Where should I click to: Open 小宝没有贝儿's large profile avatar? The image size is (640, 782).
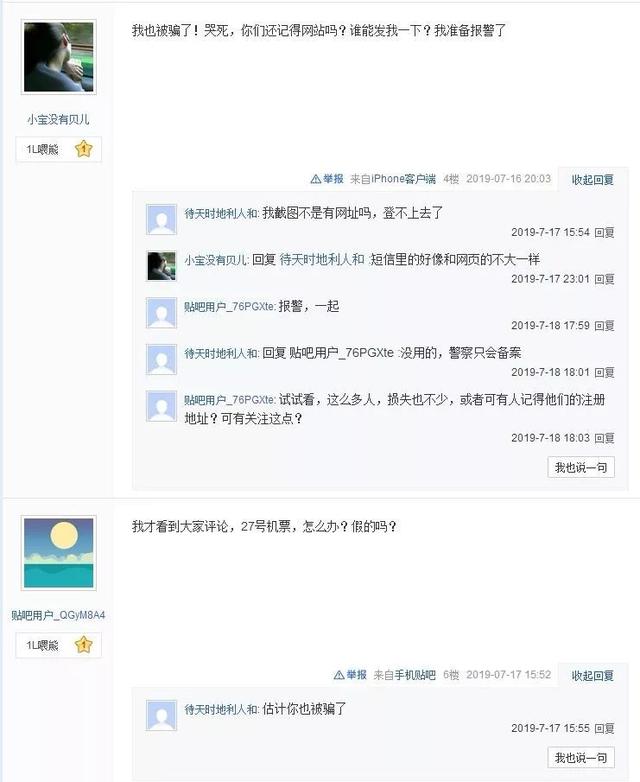pos(58,57)
